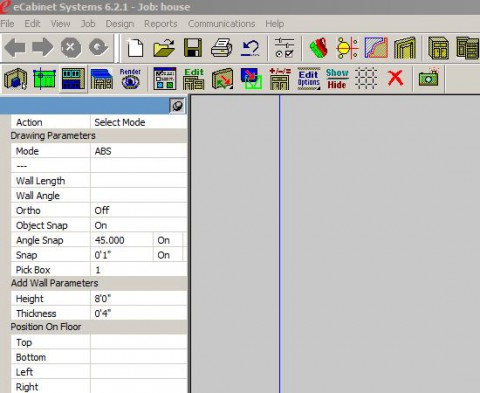Click the camera snapshot icon
Screen dimensions: 480x393
click(x=428, y=78)
